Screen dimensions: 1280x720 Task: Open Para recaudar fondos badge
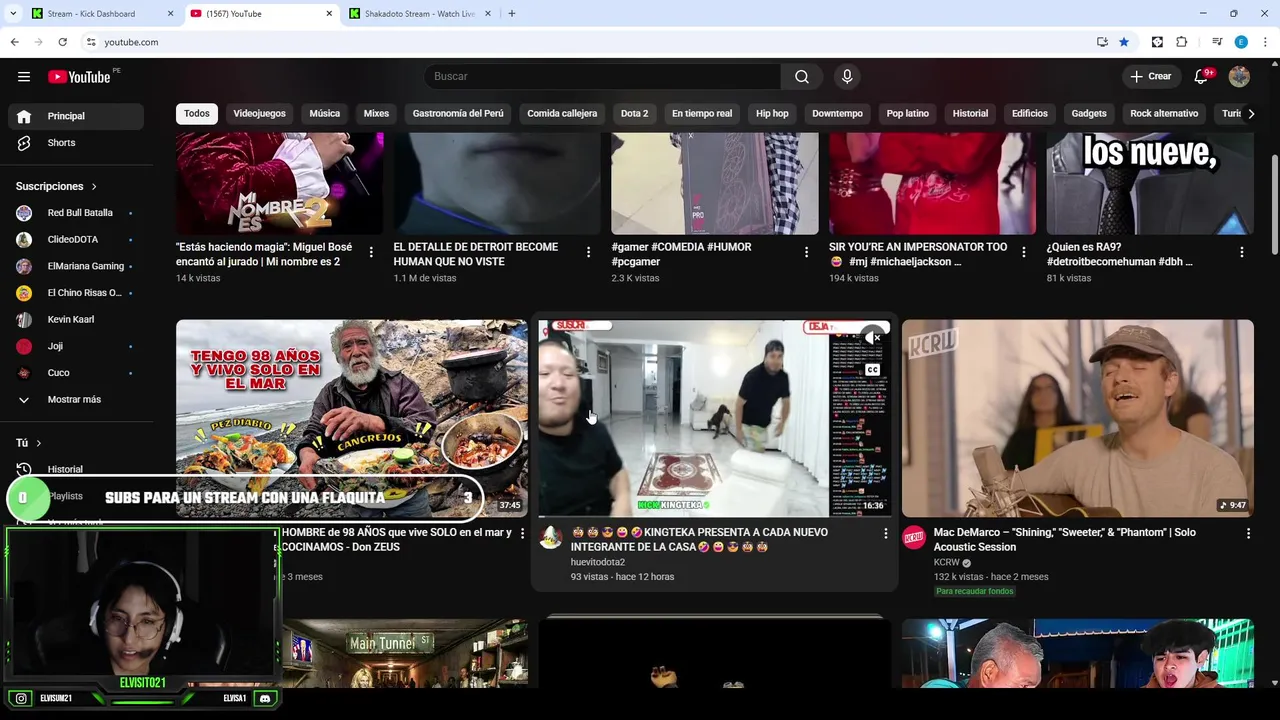[975, 592]
